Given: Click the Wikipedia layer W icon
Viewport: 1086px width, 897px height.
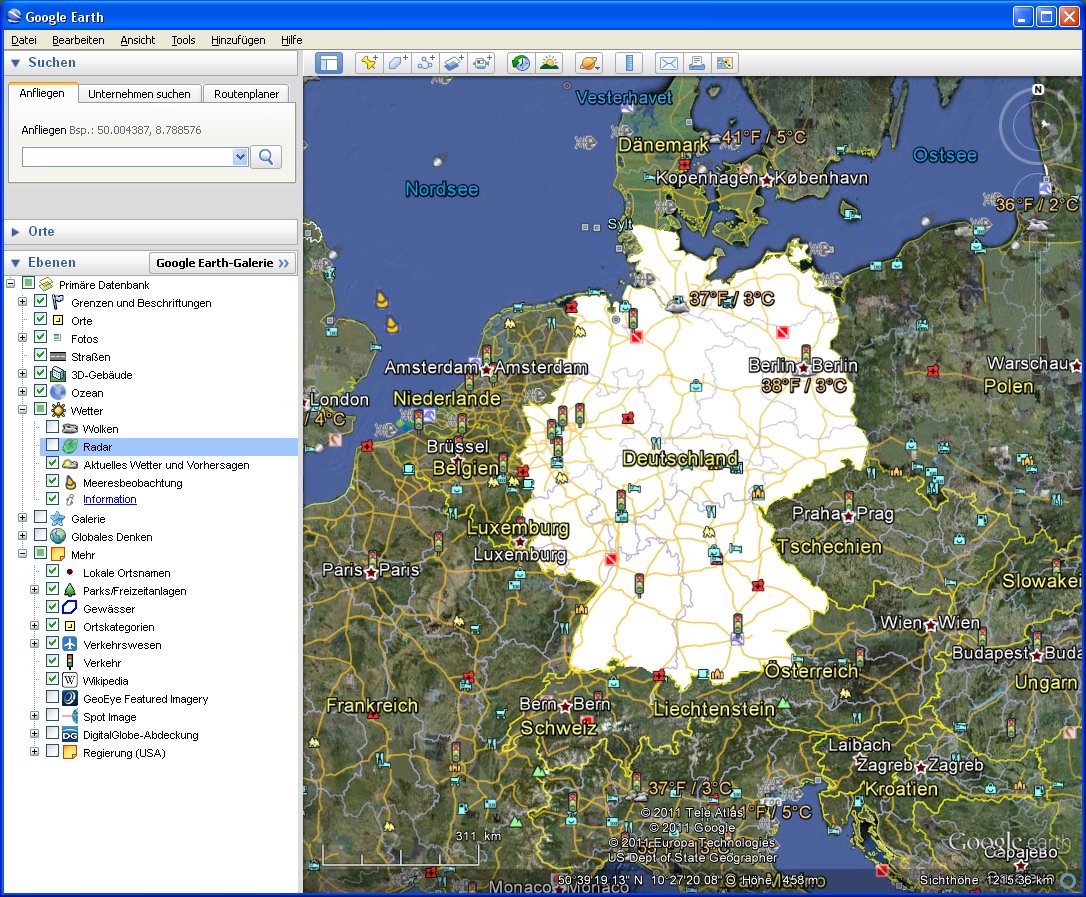Looking at the screenshot, I should (70, 680).
